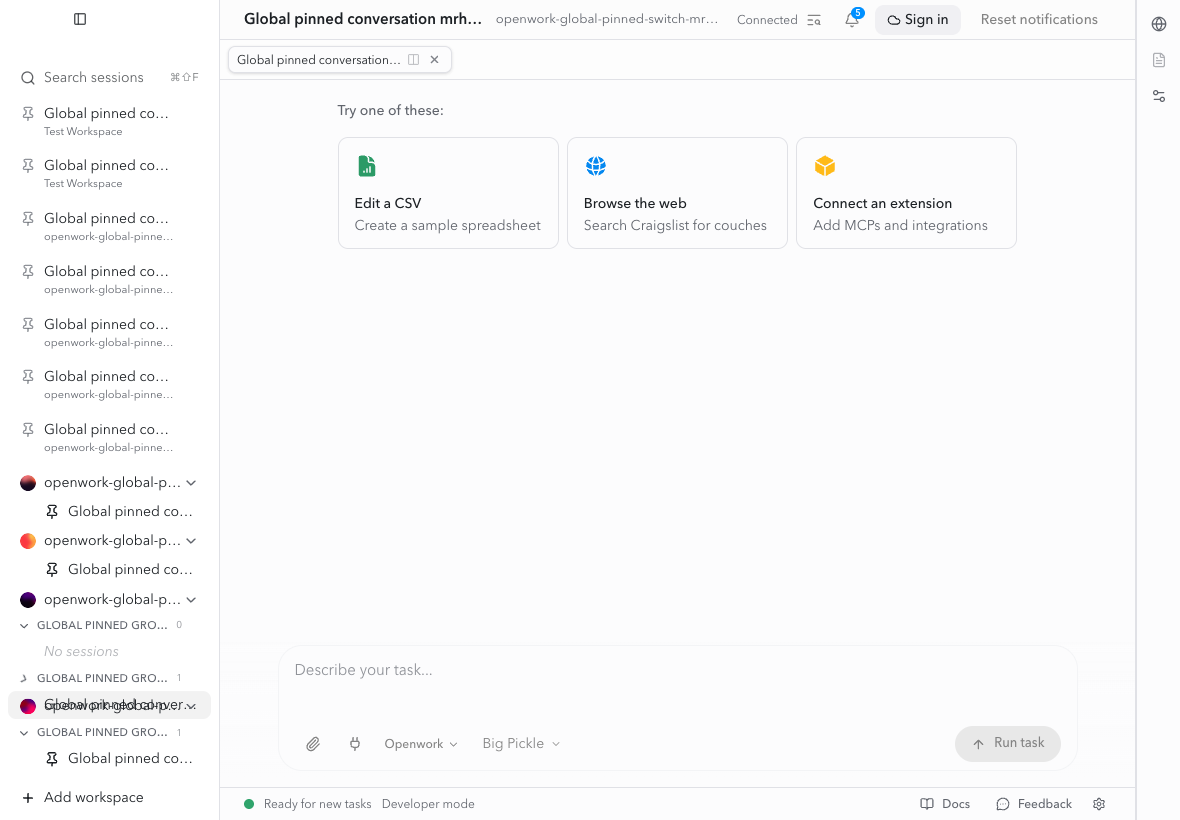Choose the Connect an extension suggestion card
This screenshot has width=1180, height=820.
906,193
